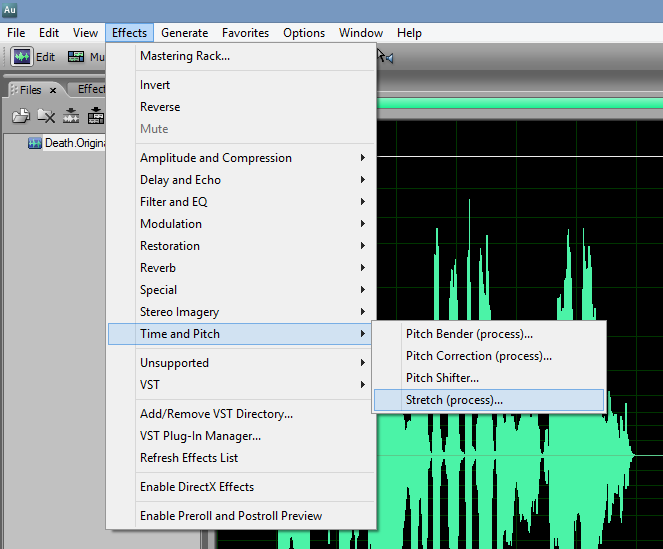Click the Insert into Edit view icon

tap(71, 116)
